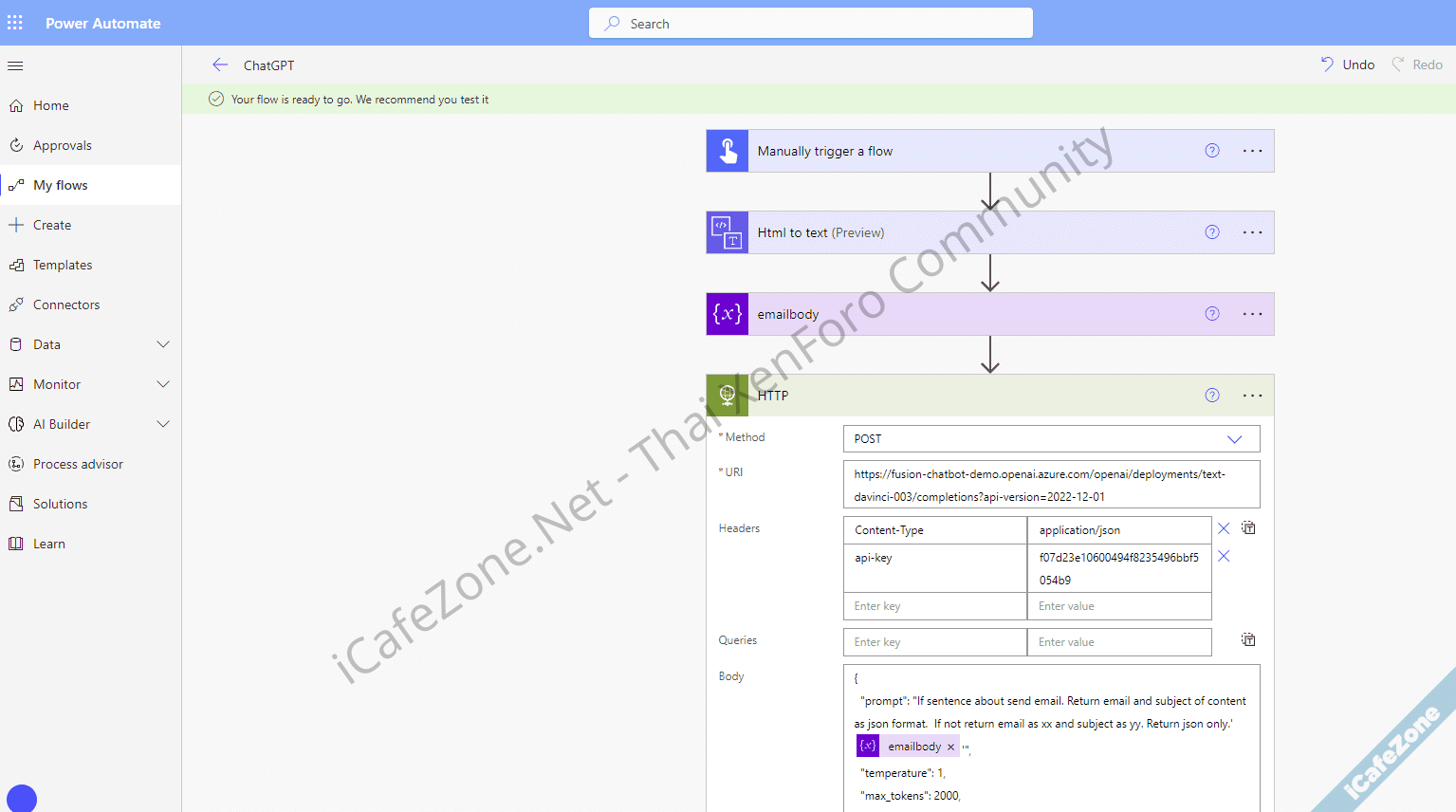Open help for Manually trigger a flow
Viewport: 1456px width, 812px height.
coord(1211,151)
